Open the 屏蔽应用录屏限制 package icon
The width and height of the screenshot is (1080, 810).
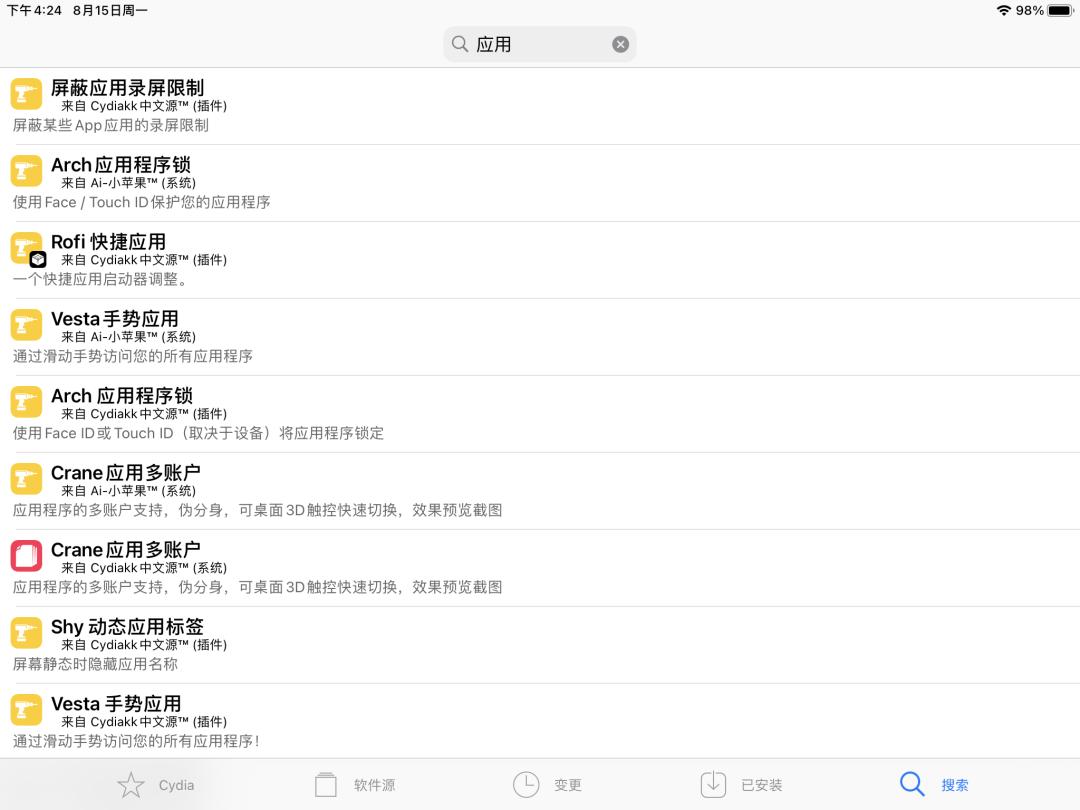point(26,94)
